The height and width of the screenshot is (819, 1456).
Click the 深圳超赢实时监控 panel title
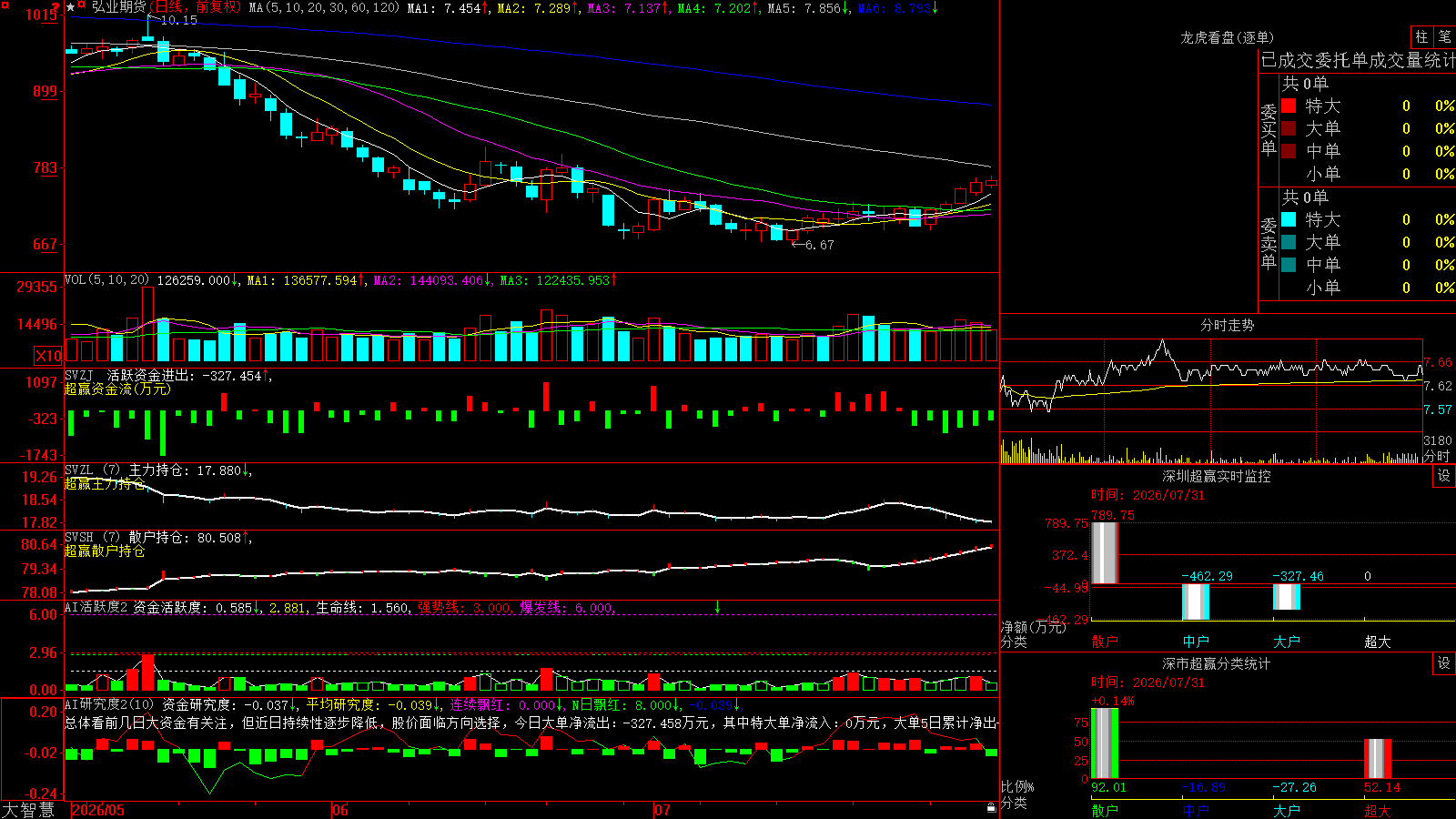[x=1216, y=476]
